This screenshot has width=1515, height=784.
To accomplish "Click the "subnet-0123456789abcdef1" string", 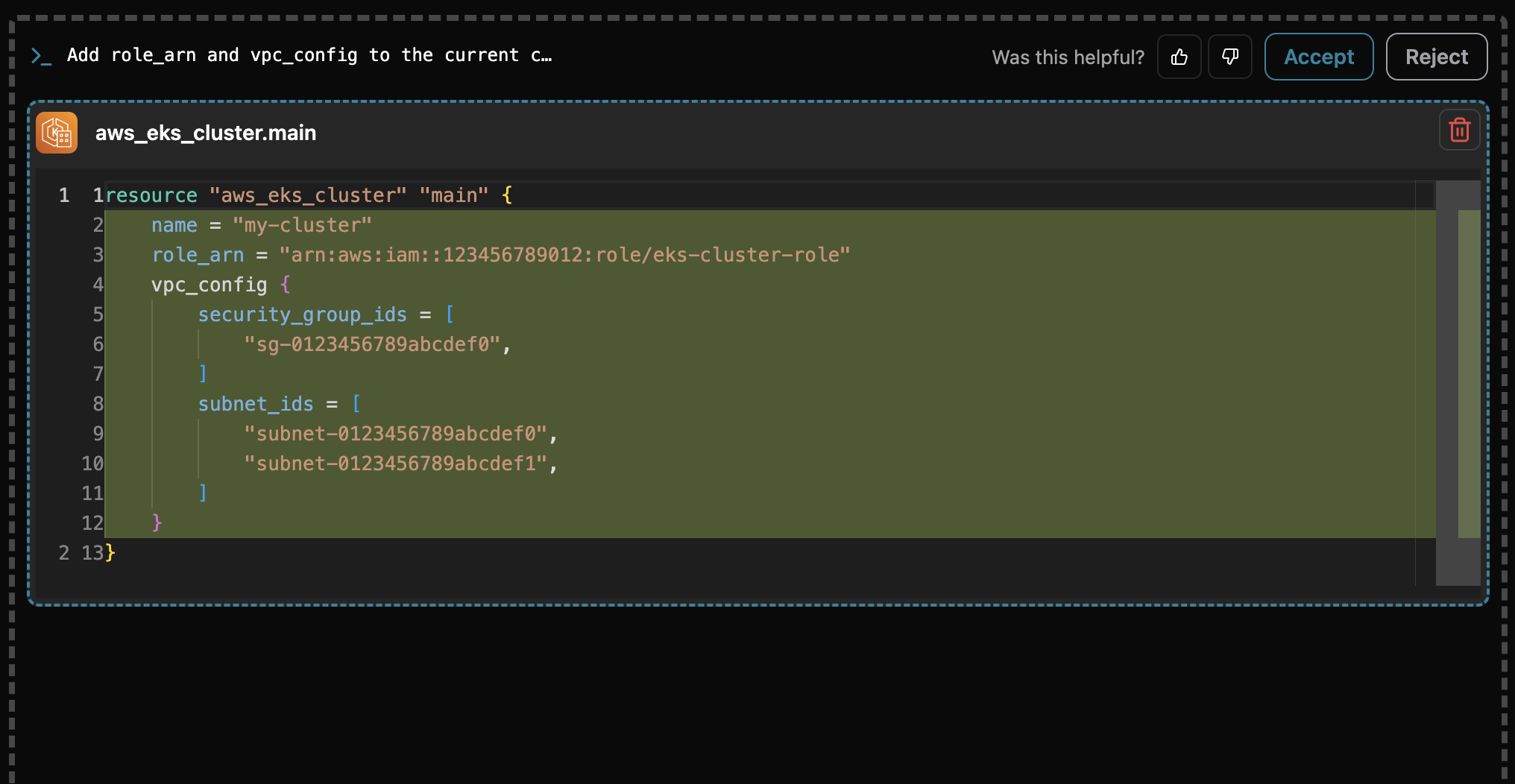I will tap(396, 464).
